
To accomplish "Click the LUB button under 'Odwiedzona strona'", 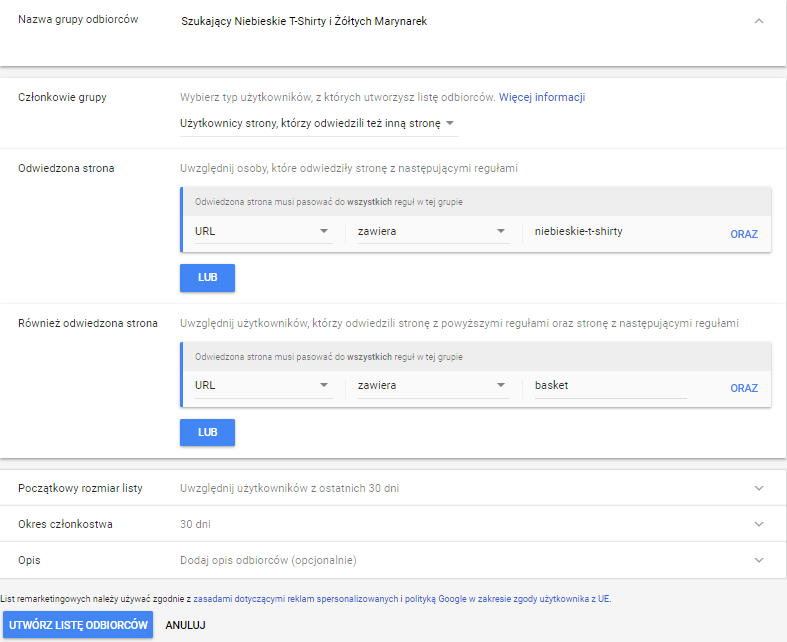I will coord(207,278).
